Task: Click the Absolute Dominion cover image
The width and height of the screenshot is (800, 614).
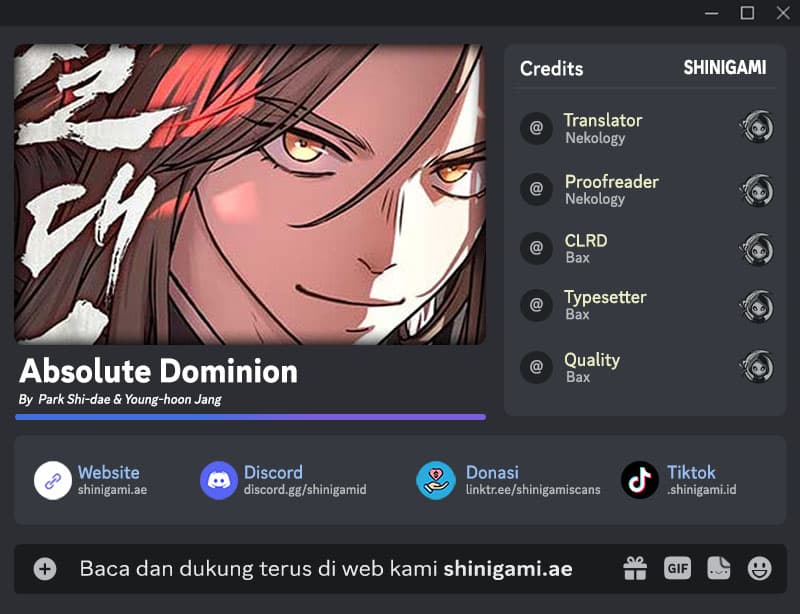Action: click(x=250, y=194)
